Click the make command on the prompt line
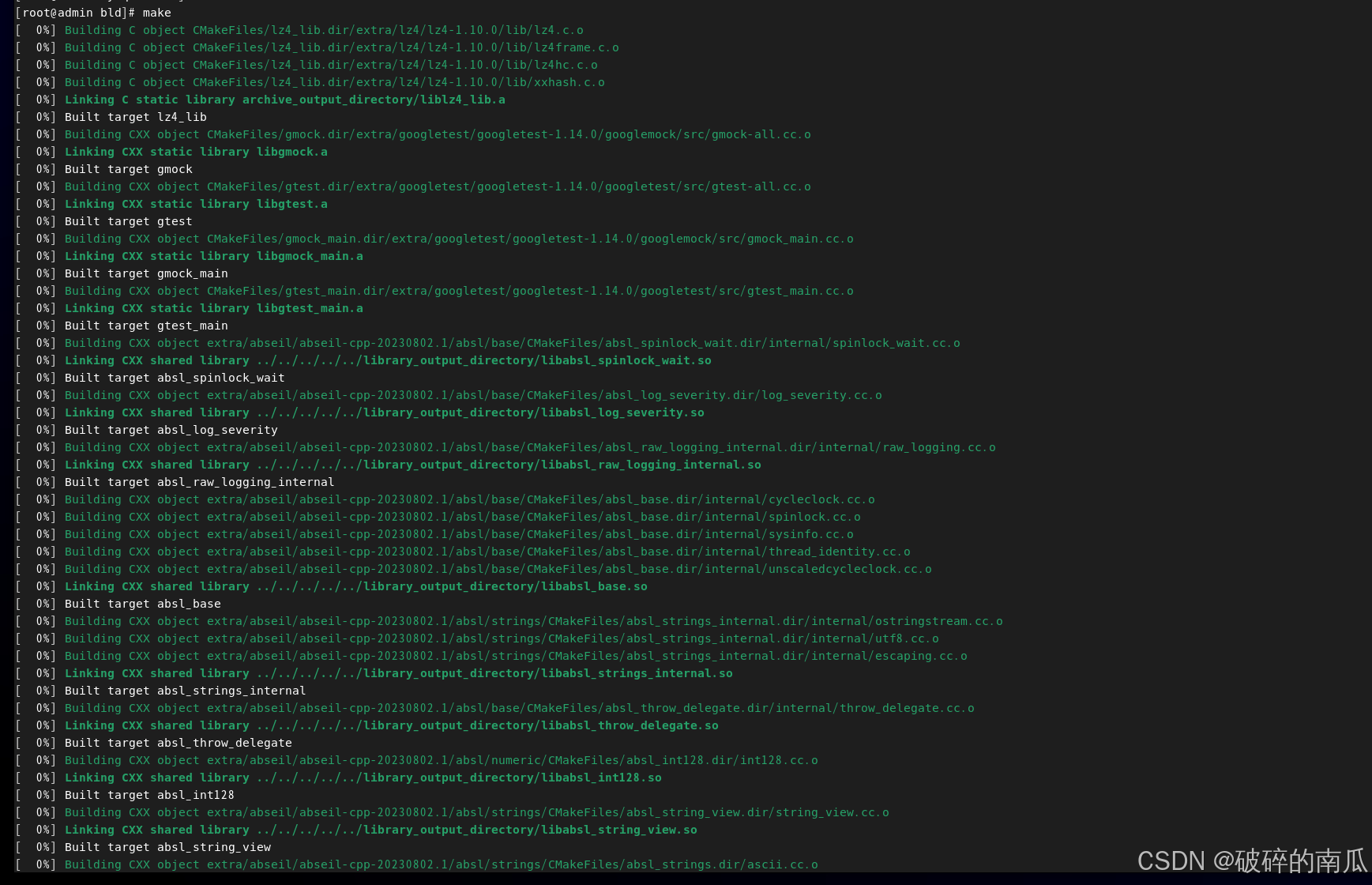 pos(156,13)
